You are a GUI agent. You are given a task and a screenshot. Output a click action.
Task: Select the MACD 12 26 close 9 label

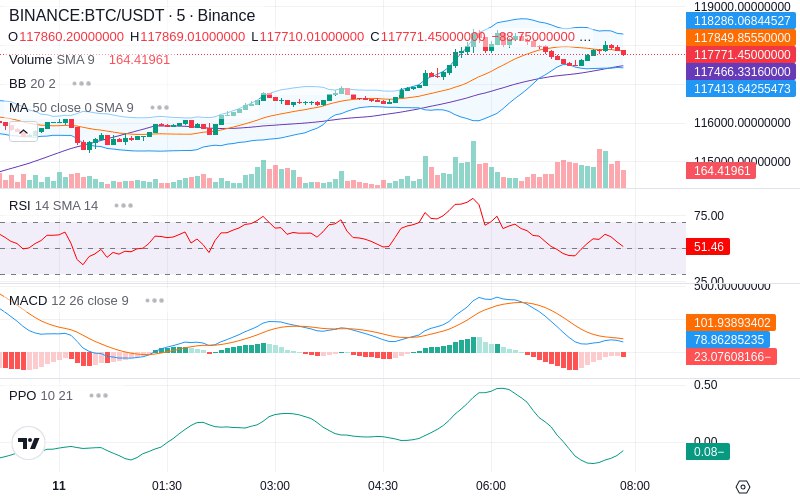tap(68, 301)
